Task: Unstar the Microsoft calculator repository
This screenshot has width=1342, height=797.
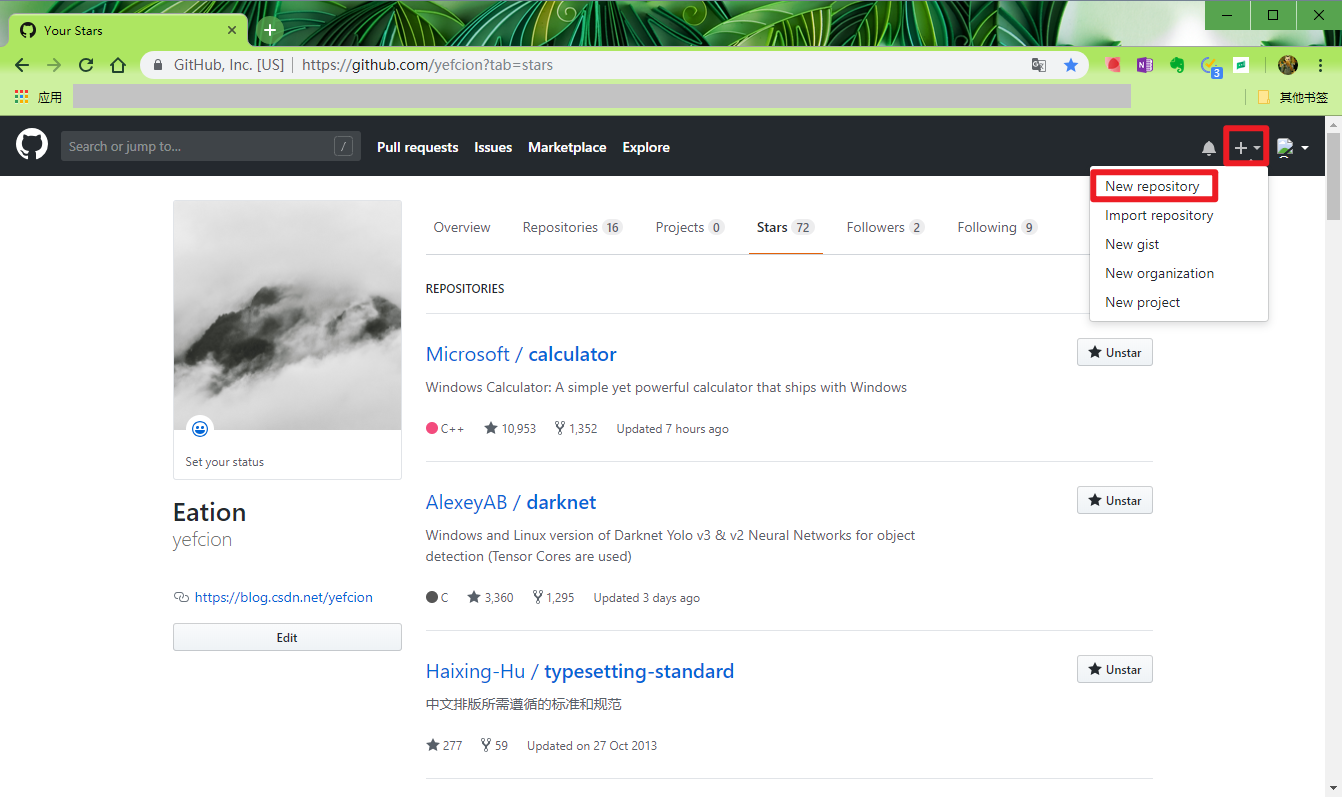Action: [x=1114, y=352]
